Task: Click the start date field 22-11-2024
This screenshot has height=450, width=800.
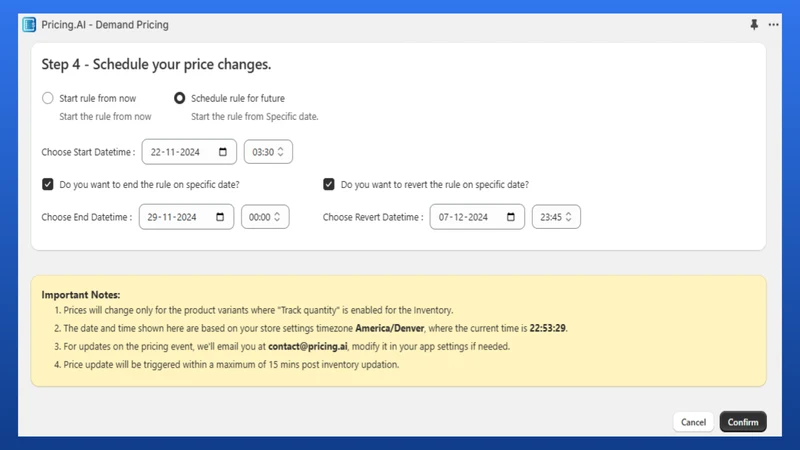Action: [x=189, y=152]
